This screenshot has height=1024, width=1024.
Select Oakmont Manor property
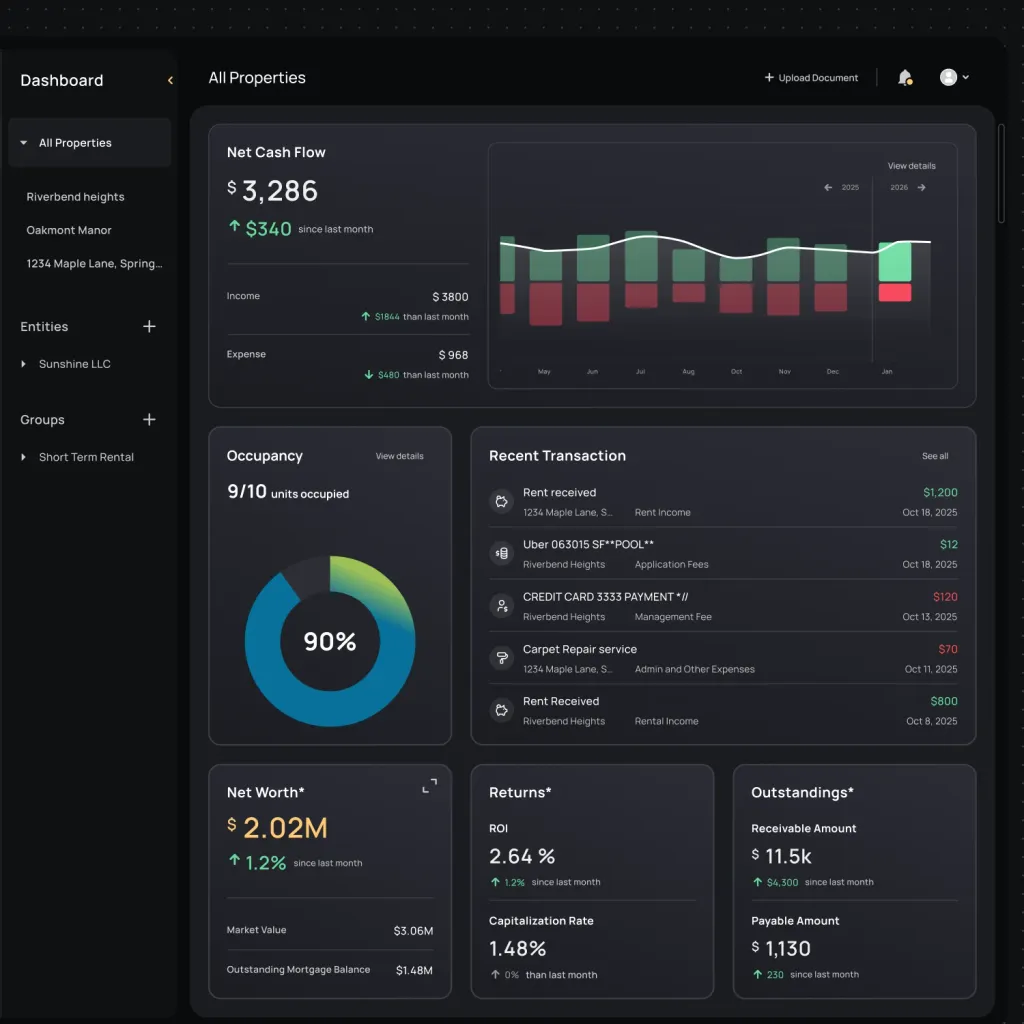pyautogui.click(x=69, y=230)
